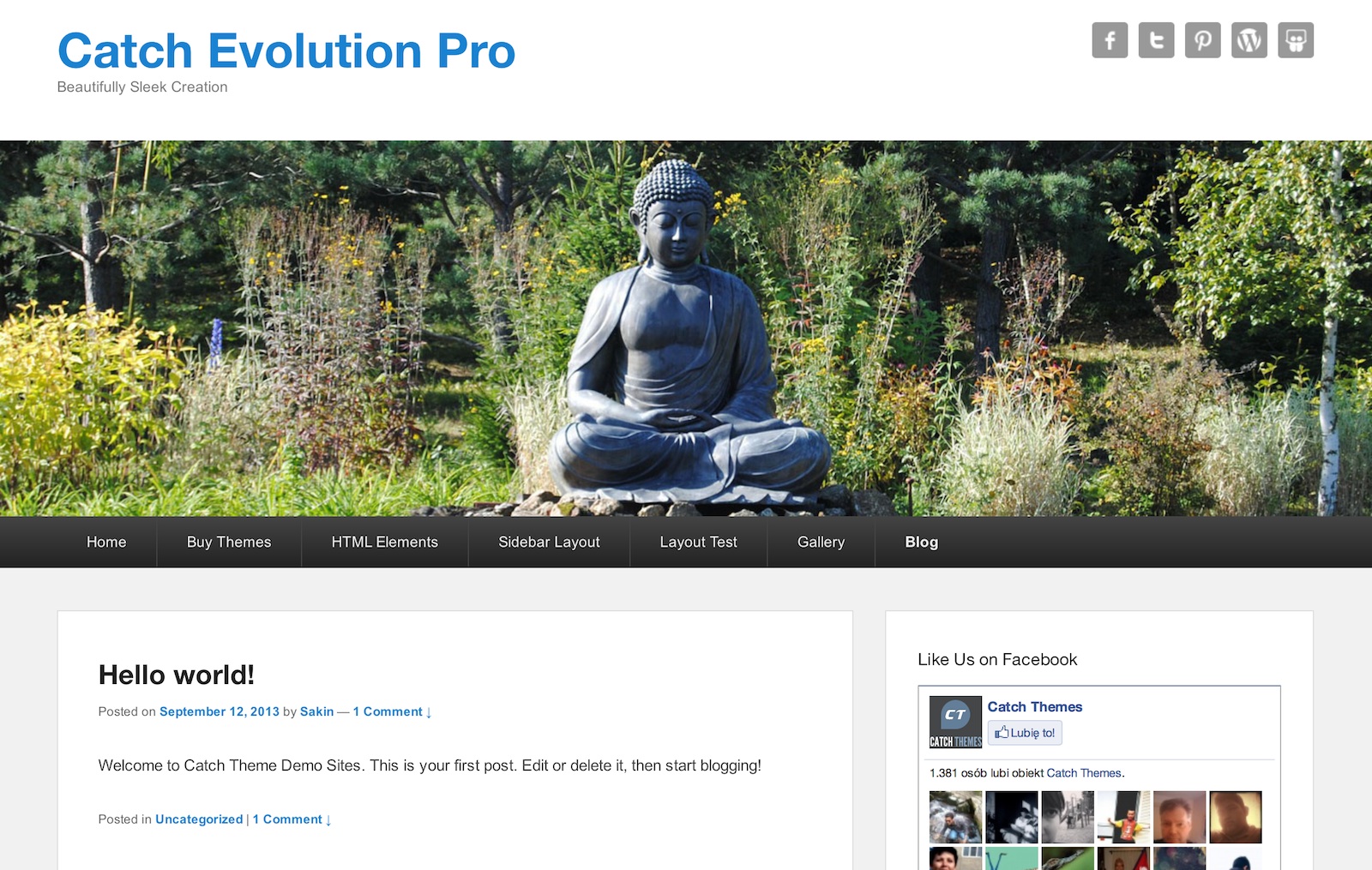Open the HTML Elements menu
1372x870 pixels.
tap(385, 542)
